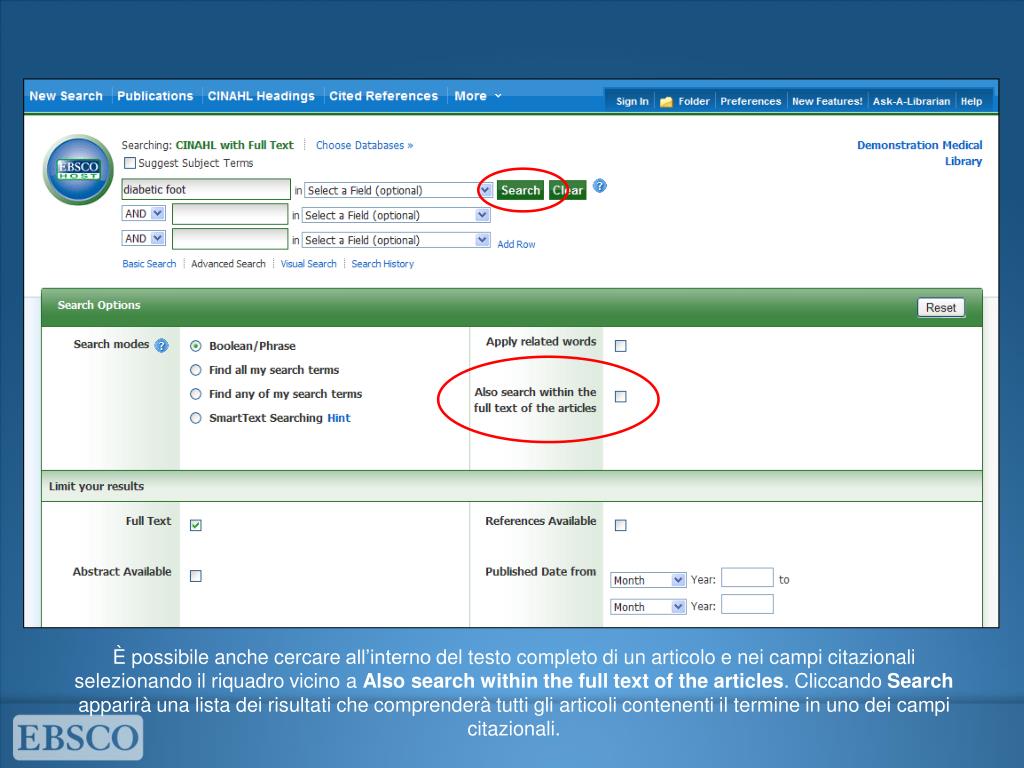The image size is (1024, 768).
Task: Open Cited References
Action: point(383,96)
